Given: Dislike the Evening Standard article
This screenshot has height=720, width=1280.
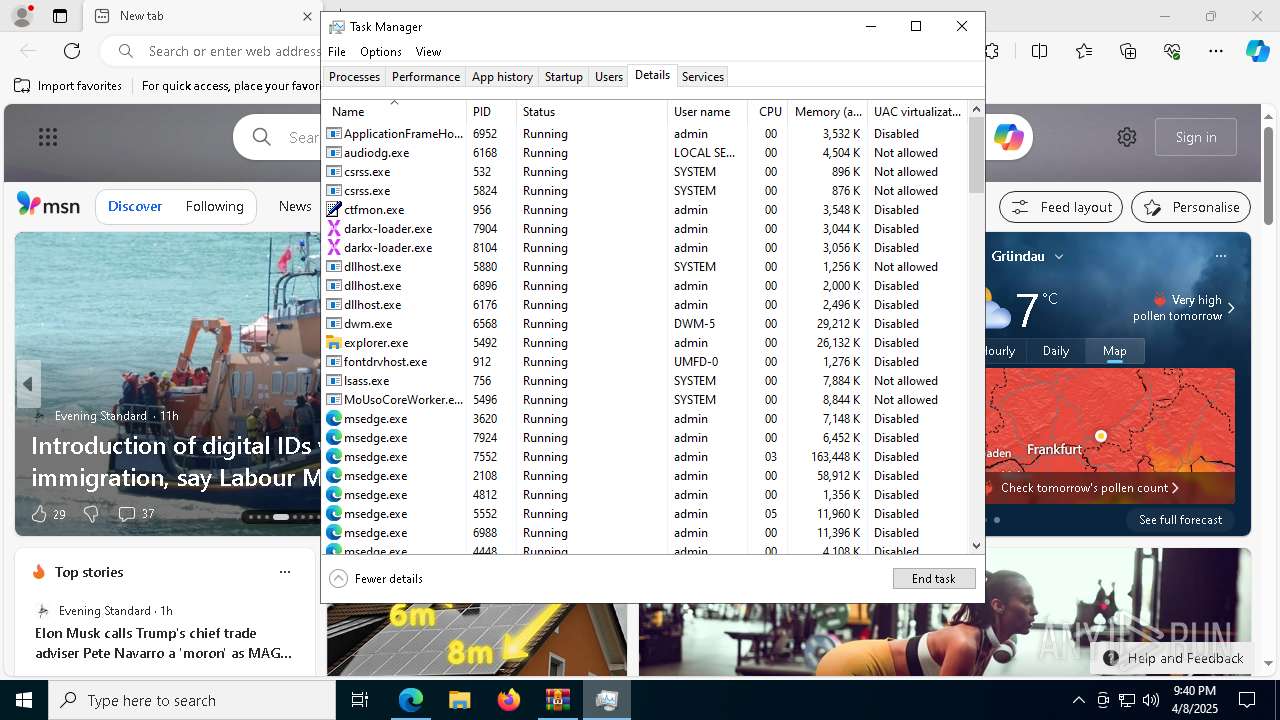Looking at the screenshot, I should (x=91, y=514).
